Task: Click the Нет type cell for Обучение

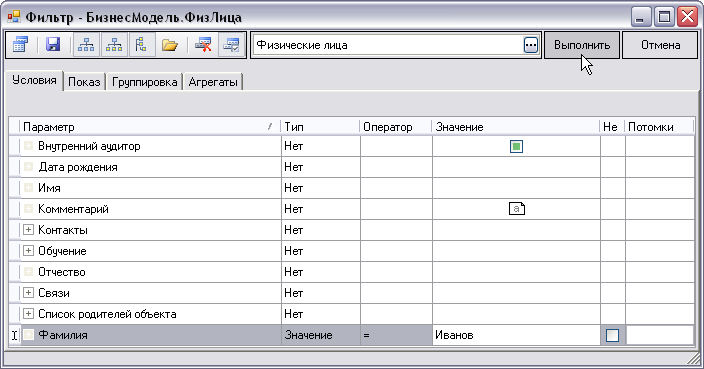Action: [321, 251]
